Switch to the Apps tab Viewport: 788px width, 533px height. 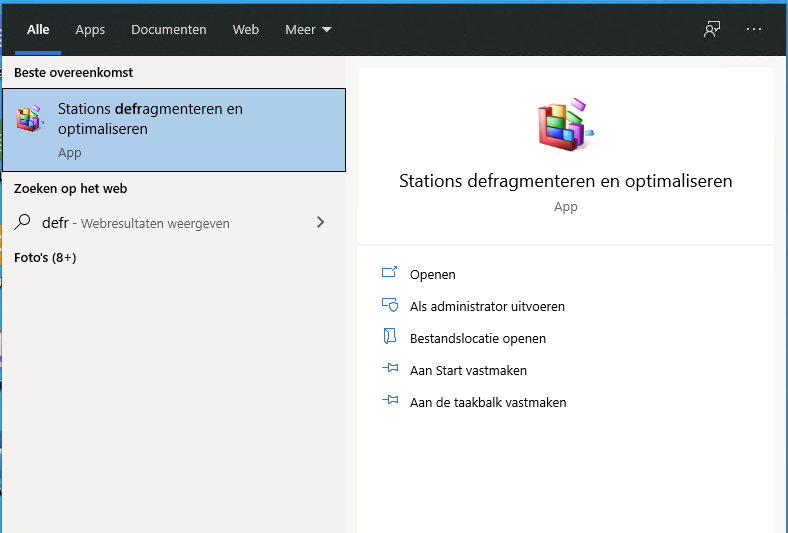pos(90,30)
